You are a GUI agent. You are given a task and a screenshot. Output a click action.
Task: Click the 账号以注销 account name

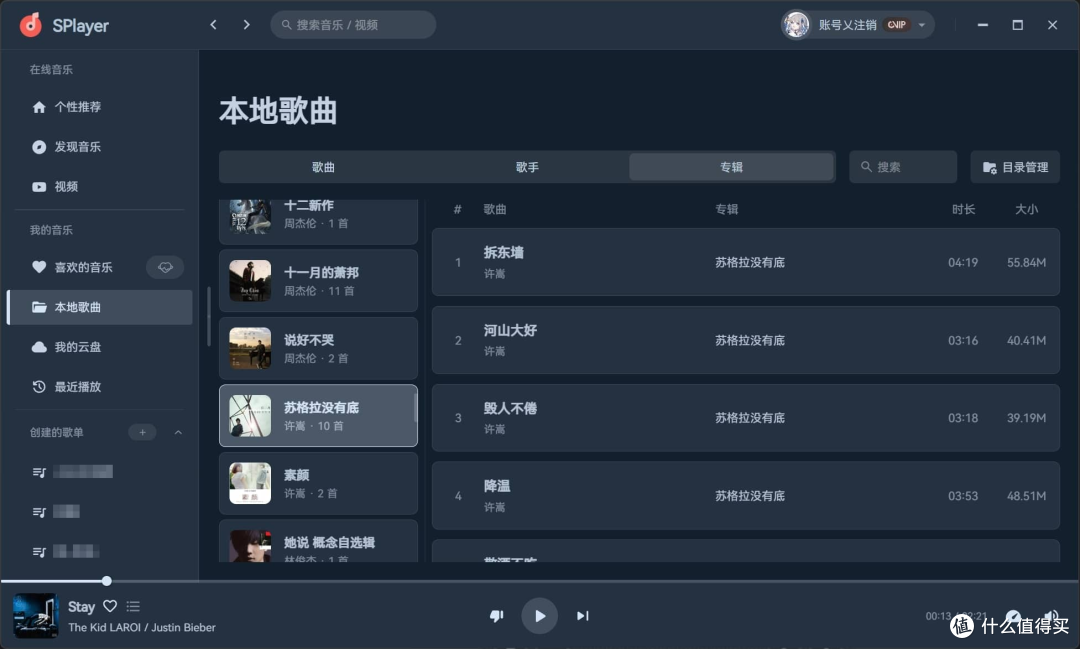[x=847, y=25]
